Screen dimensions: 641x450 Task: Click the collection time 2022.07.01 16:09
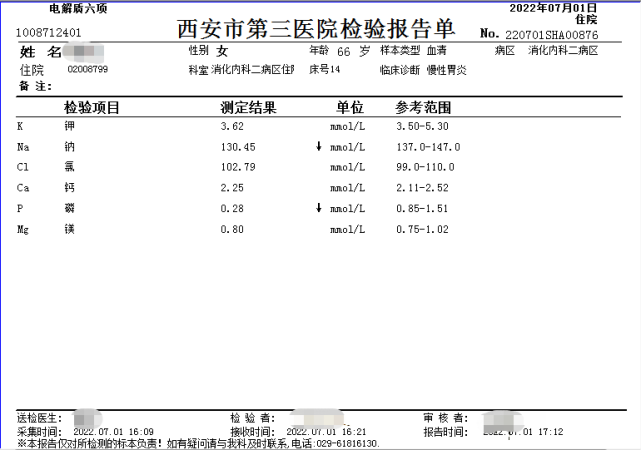pos(114,432)
